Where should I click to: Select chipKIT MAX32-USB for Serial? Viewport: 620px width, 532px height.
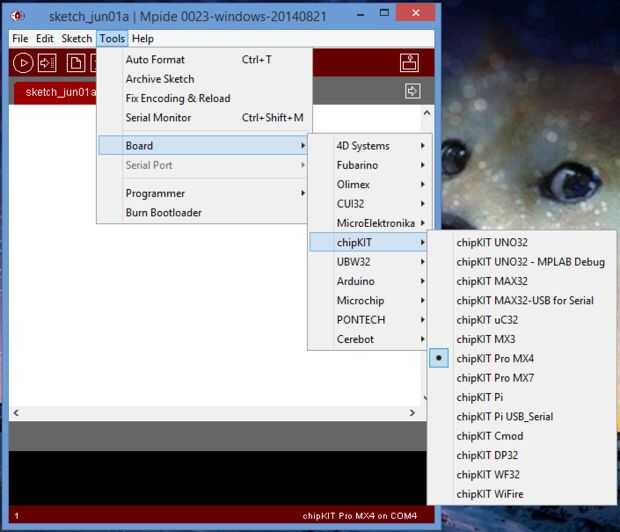click(x=522, y=301)
